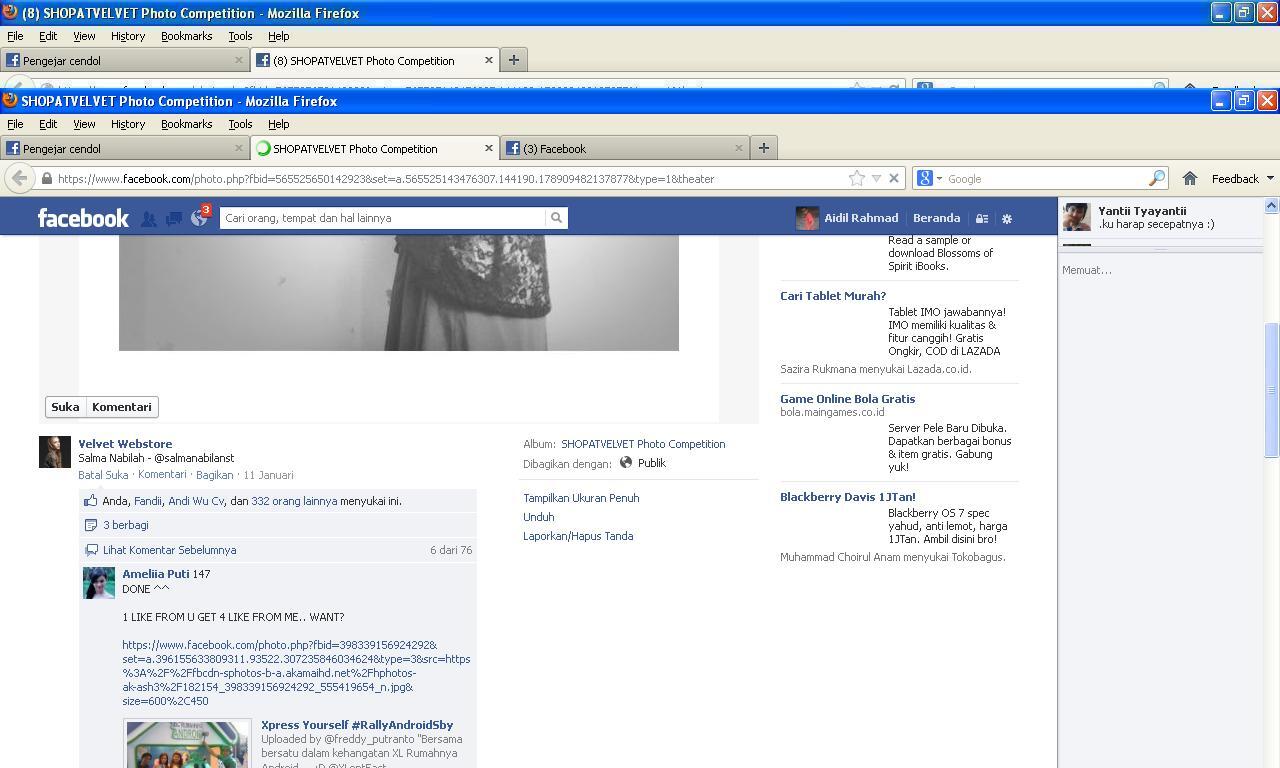
Task: Close the (3) Facebook tab
Action: click(738, 148)
